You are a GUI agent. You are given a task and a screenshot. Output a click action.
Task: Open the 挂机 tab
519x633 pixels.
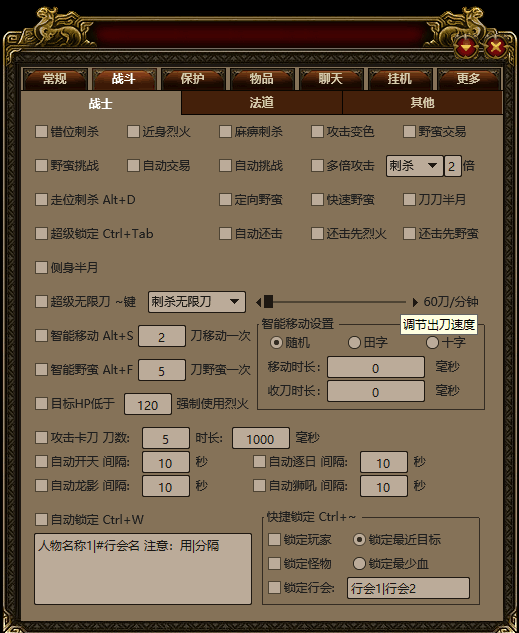pos(400,79)
